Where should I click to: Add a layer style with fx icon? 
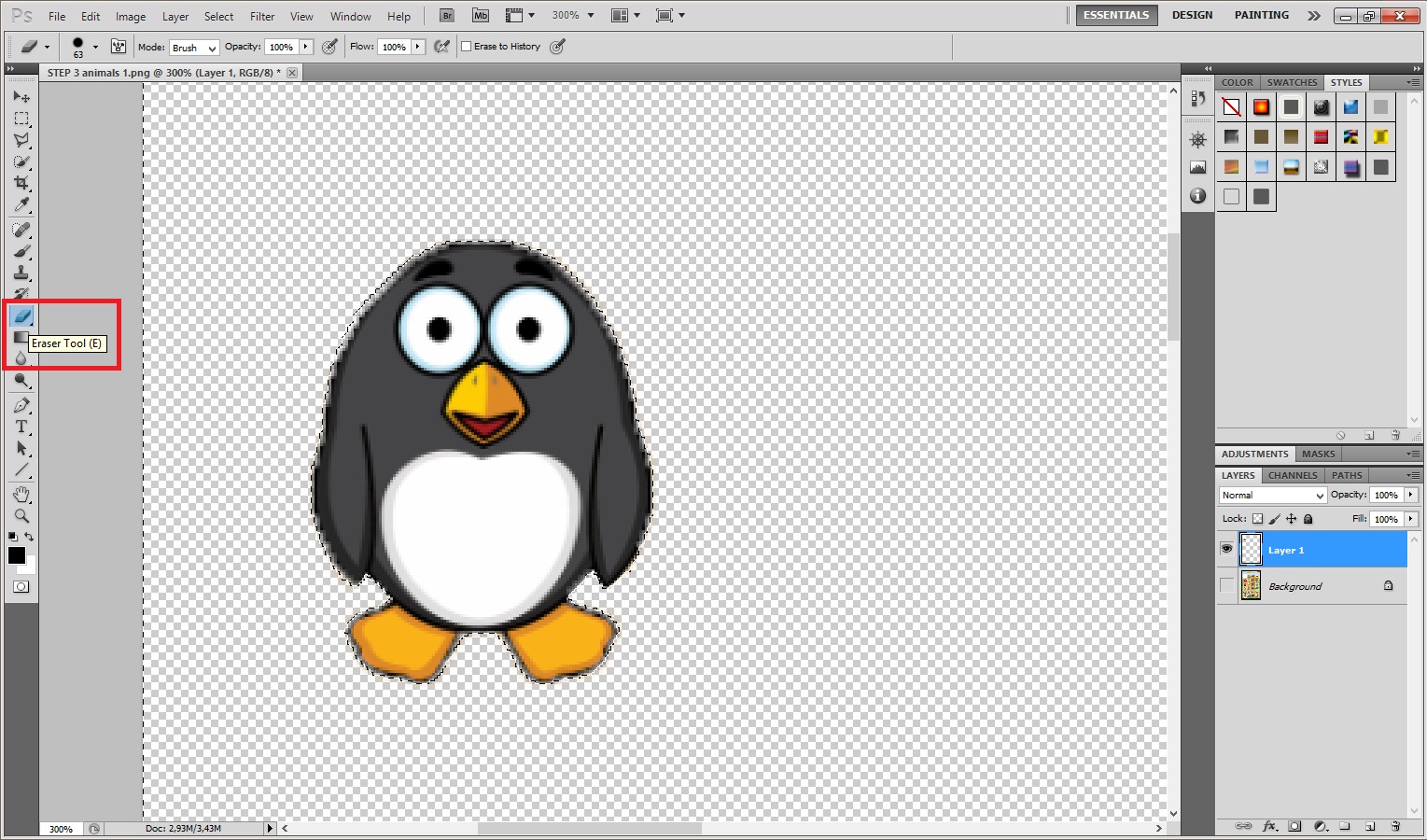pos(1269,826)
